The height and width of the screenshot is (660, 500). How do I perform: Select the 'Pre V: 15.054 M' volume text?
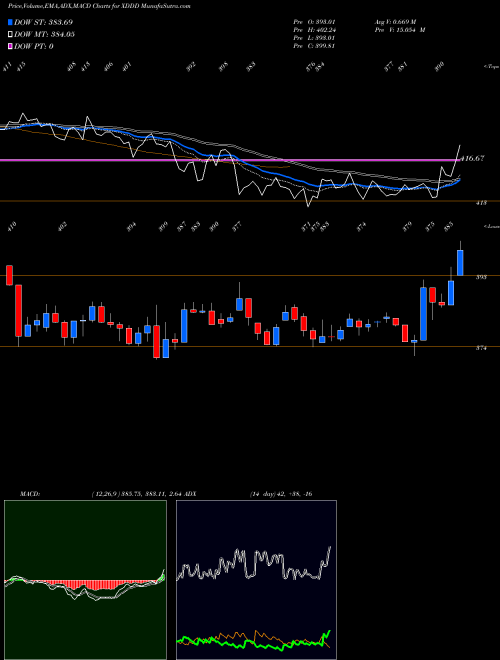point(399,30)
